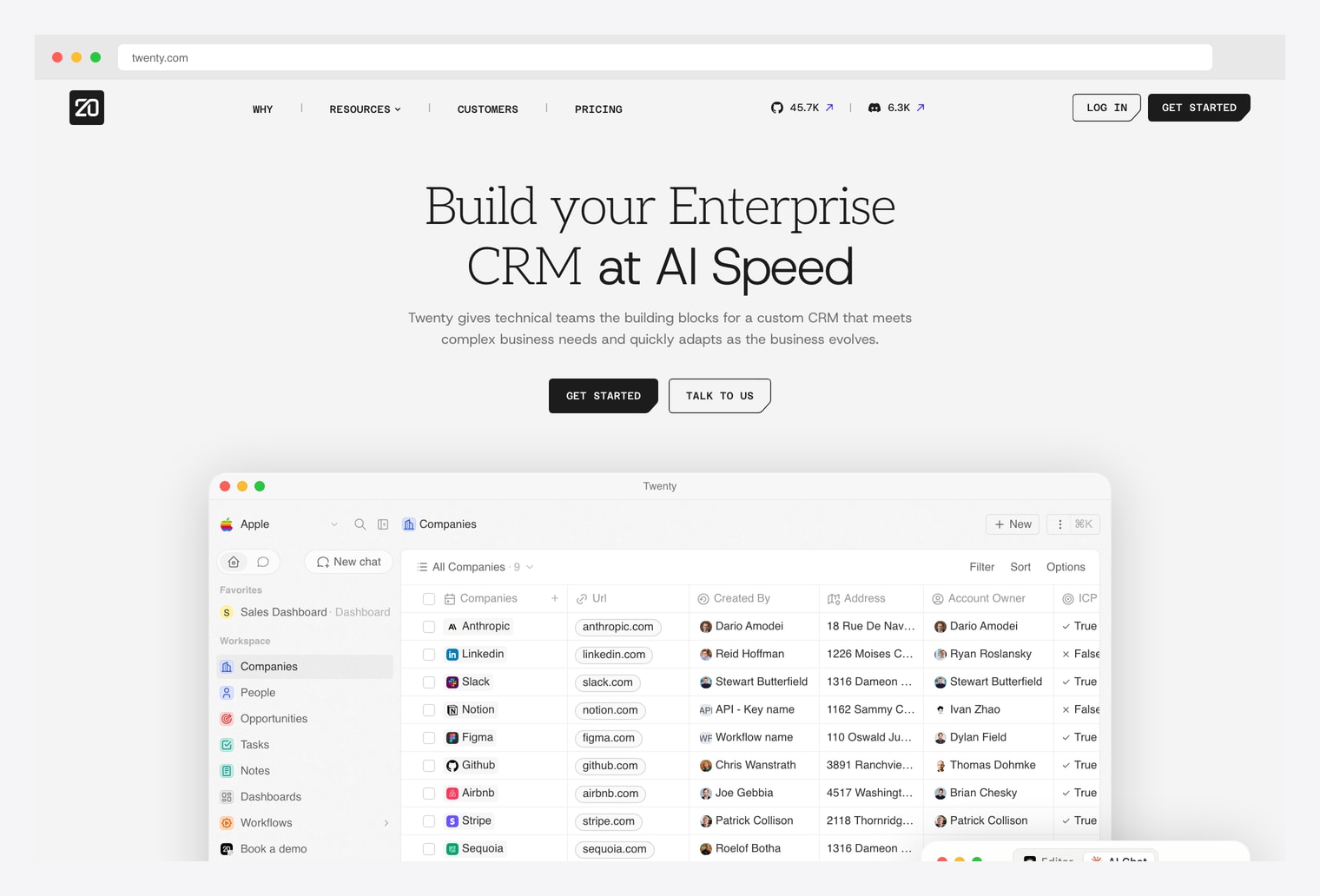The width and height of the screenshot is (1320, 896).
Task: Click the Account Owner column header
Action: point(988,599)
